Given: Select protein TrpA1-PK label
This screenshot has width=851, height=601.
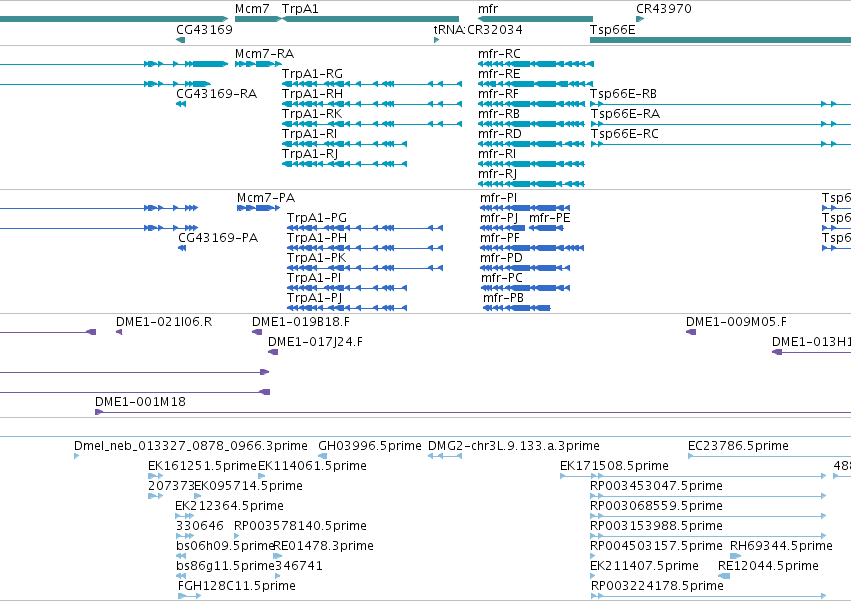Looking at the screenshot, I should [x=316, y=257].
